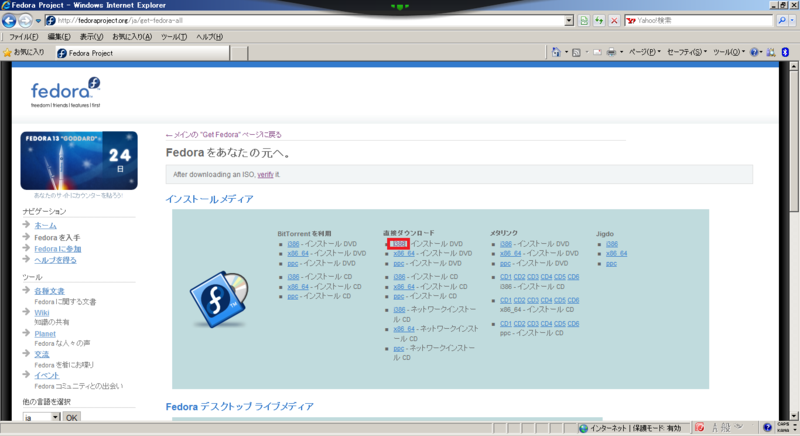Image resolution: width=800 pixels, height=436 pixels.
Task: Click the blue help icon in status bar
Action: point(767,427)
